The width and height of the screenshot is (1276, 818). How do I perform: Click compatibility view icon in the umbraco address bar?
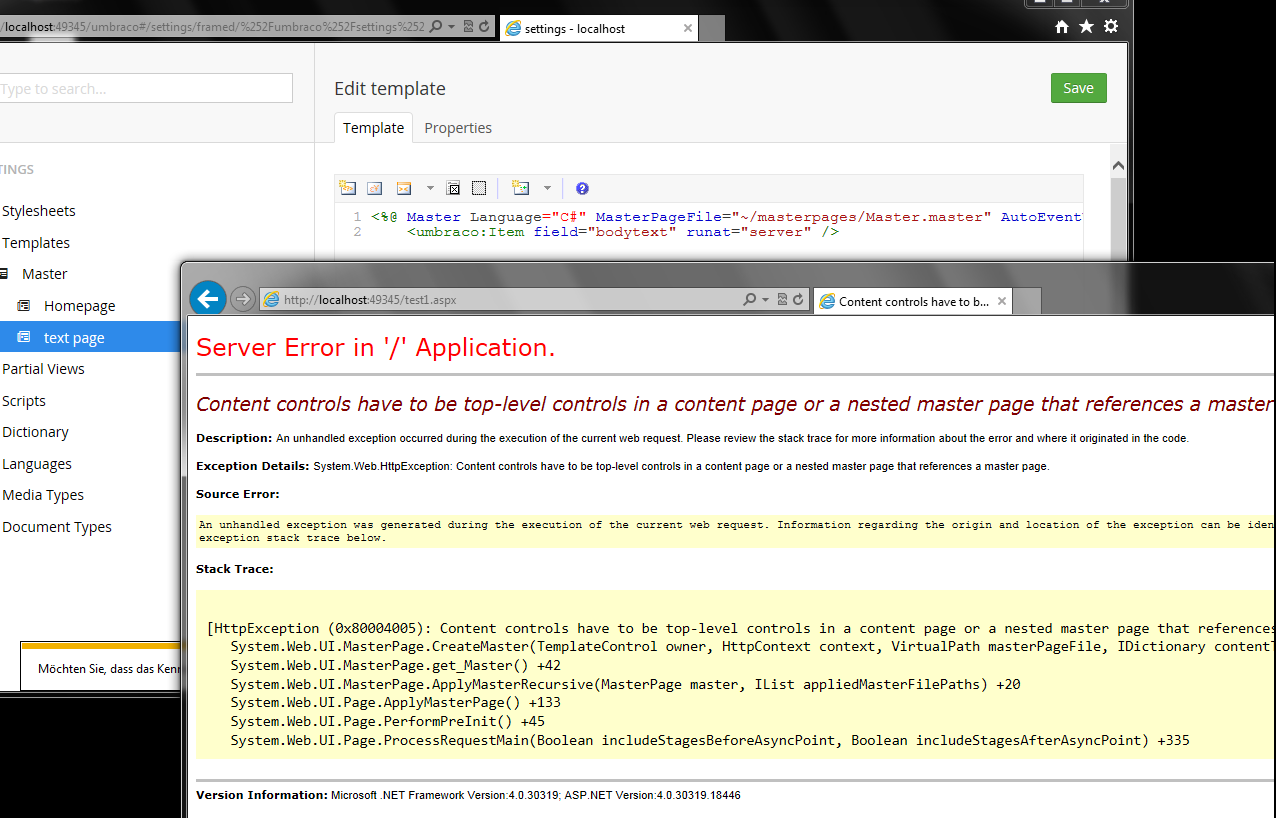point(468,27)
